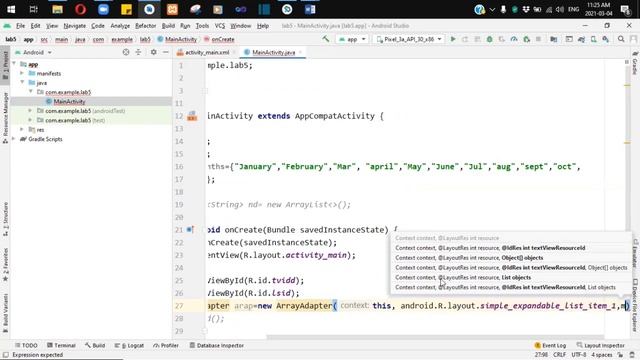Click the MainActivity breadcrumb
The height and width of the screenshot is (360, 640).
pos(177,39)
